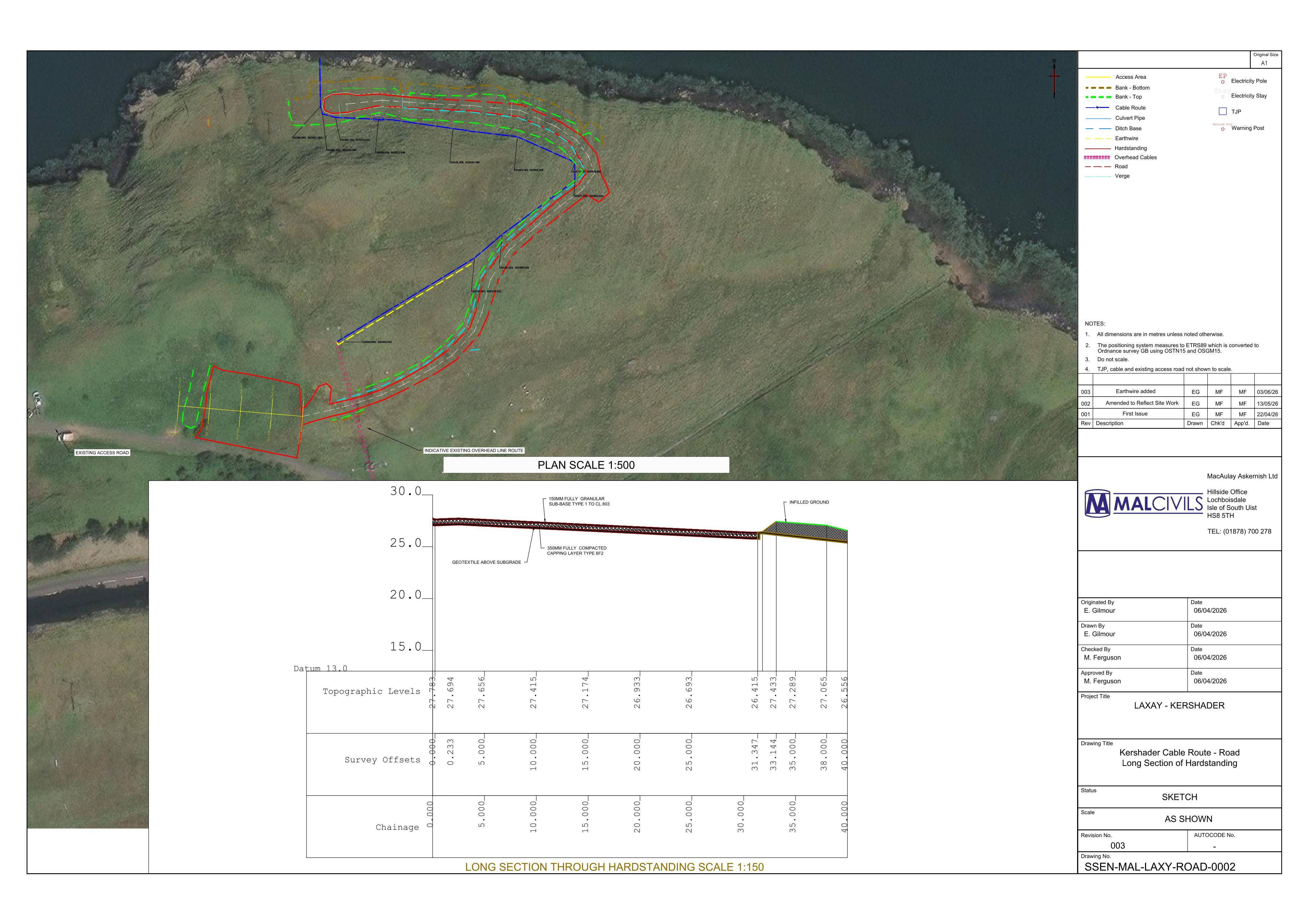Click revision 003 Earthwire added row
1308x924 pixels.
pyautogui.click(x=1179, y=391)
